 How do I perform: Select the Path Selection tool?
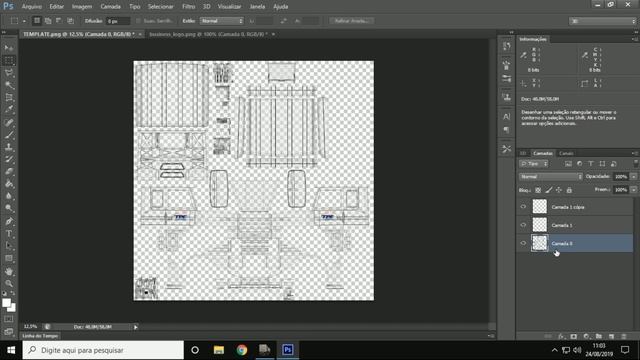[x=9, y=246]
